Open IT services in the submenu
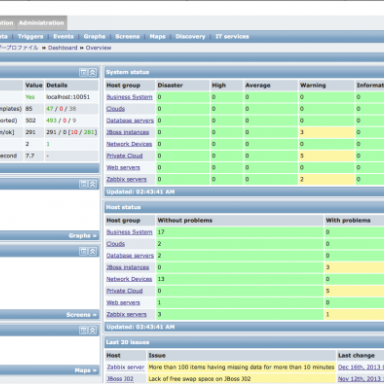 point(232,37)
